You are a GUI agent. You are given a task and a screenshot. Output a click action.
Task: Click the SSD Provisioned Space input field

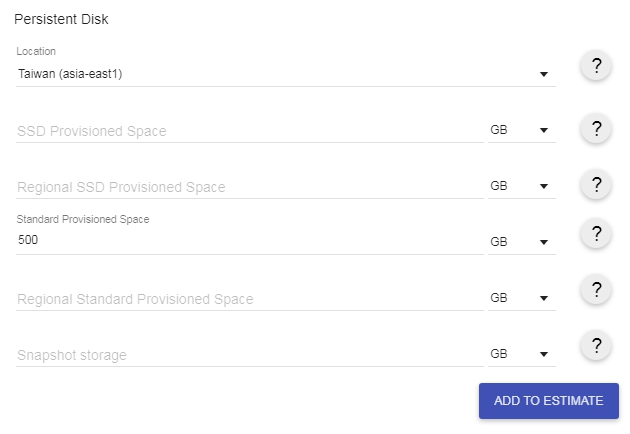[249, 131]
